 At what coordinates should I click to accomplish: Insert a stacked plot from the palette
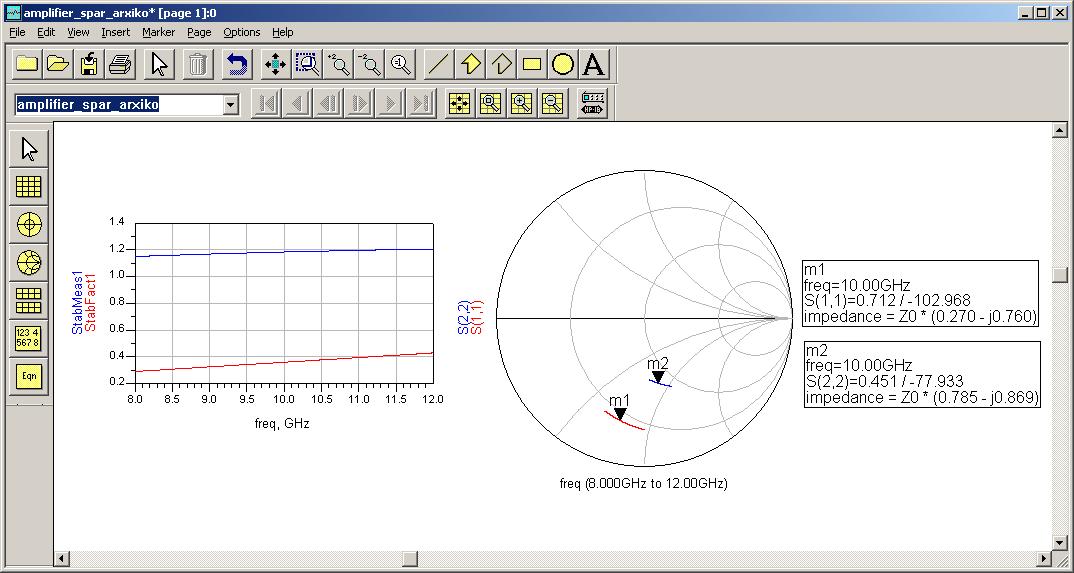click(29, 301)
